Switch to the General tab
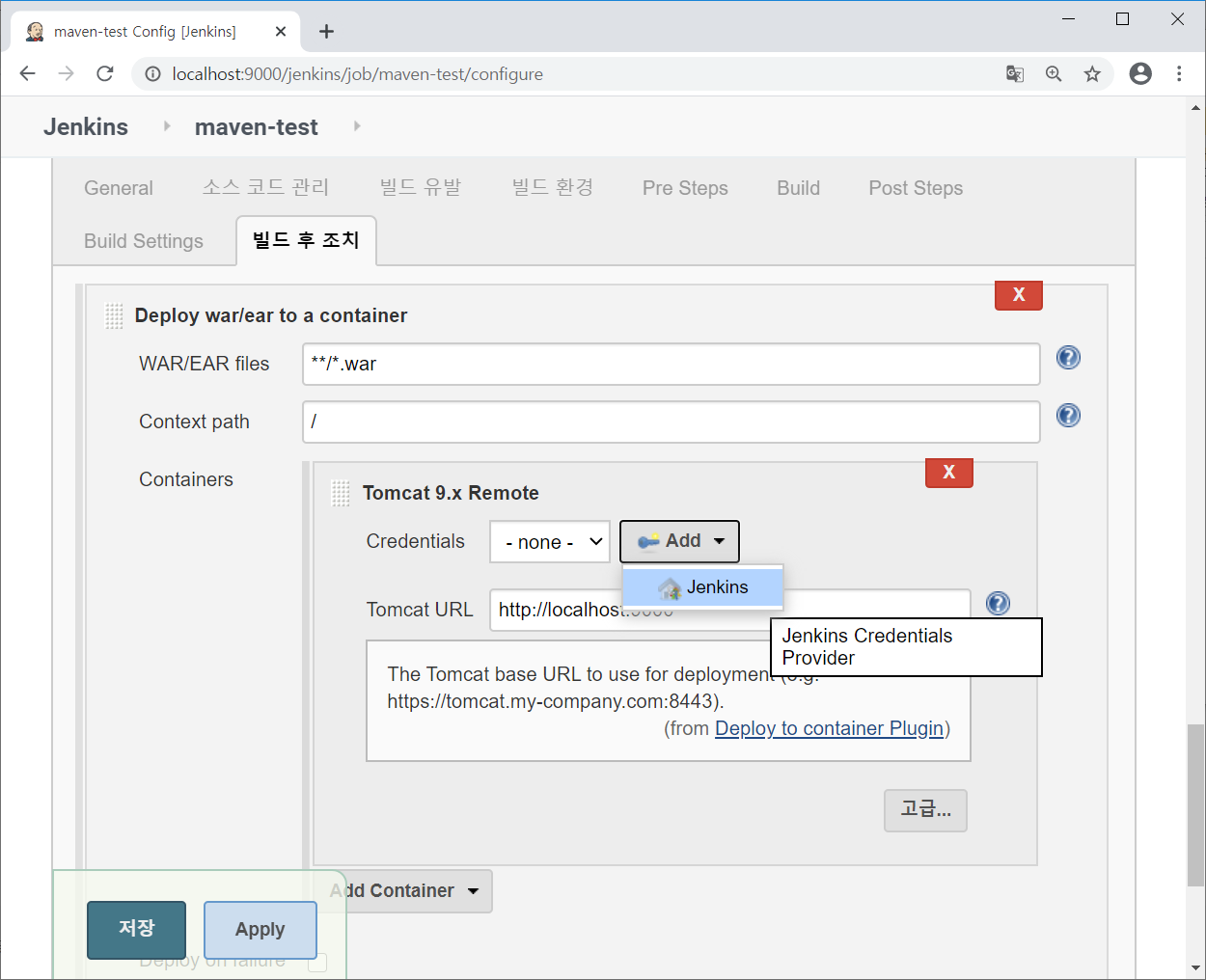Image resolution: width=1206 pixels, height=980 pixels. tap(119, 188)
